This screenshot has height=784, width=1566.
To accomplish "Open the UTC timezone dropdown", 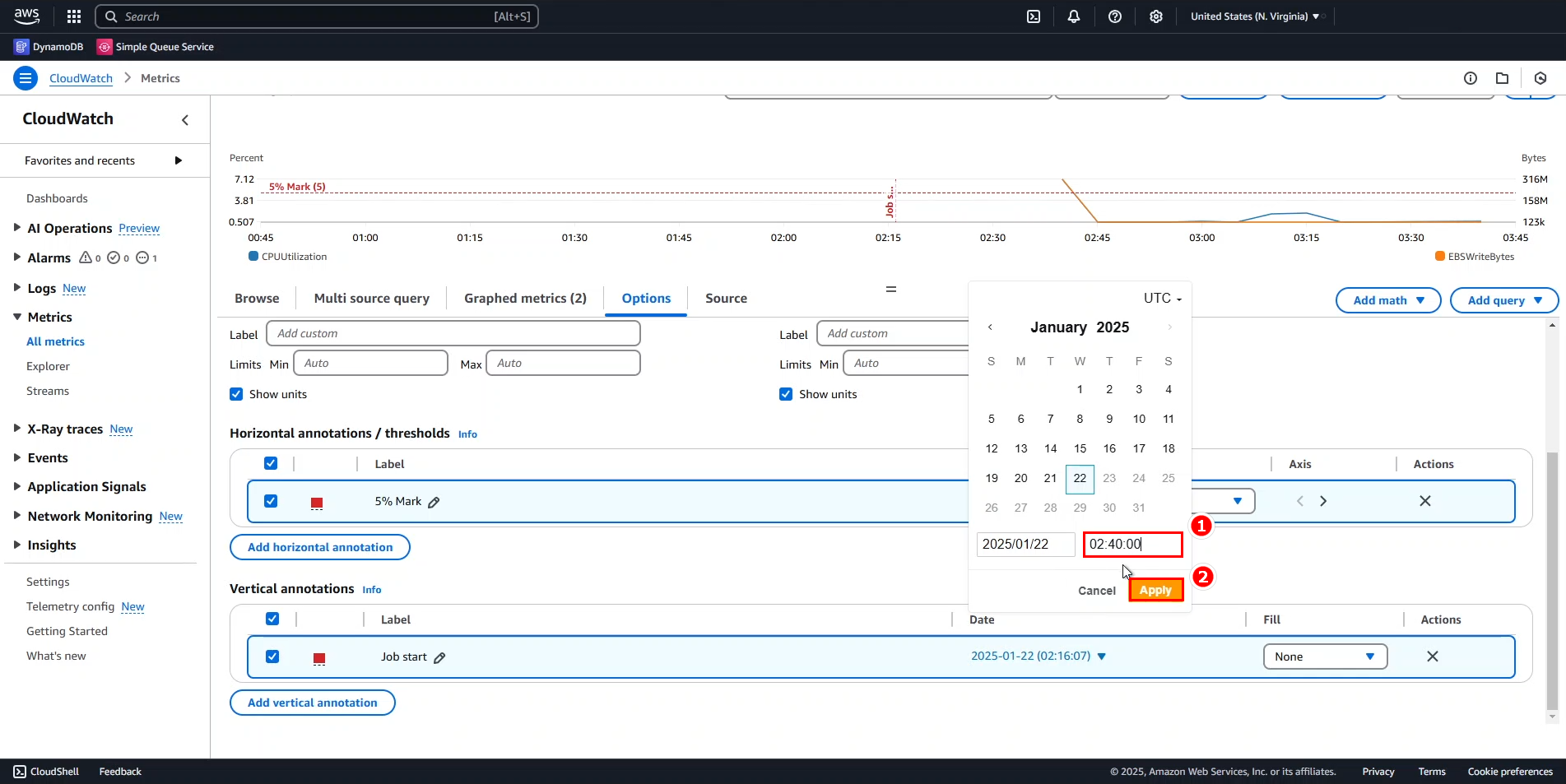I will point(1164,298).
